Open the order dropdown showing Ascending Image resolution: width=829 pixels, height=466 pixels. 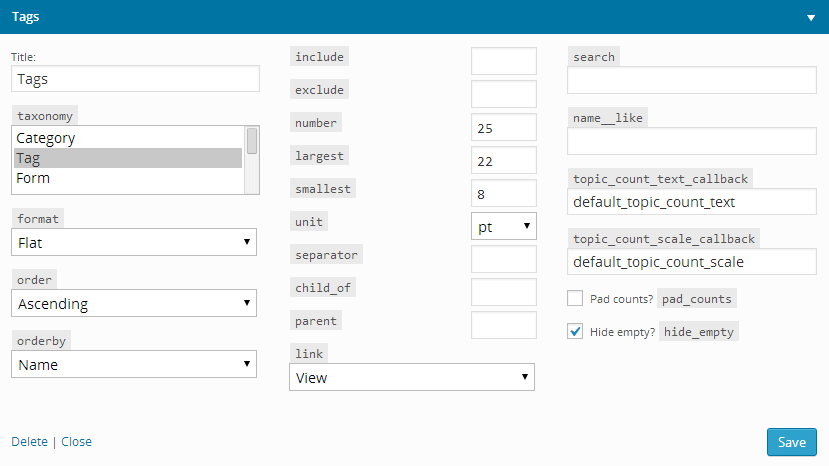(x=134, y=303)
